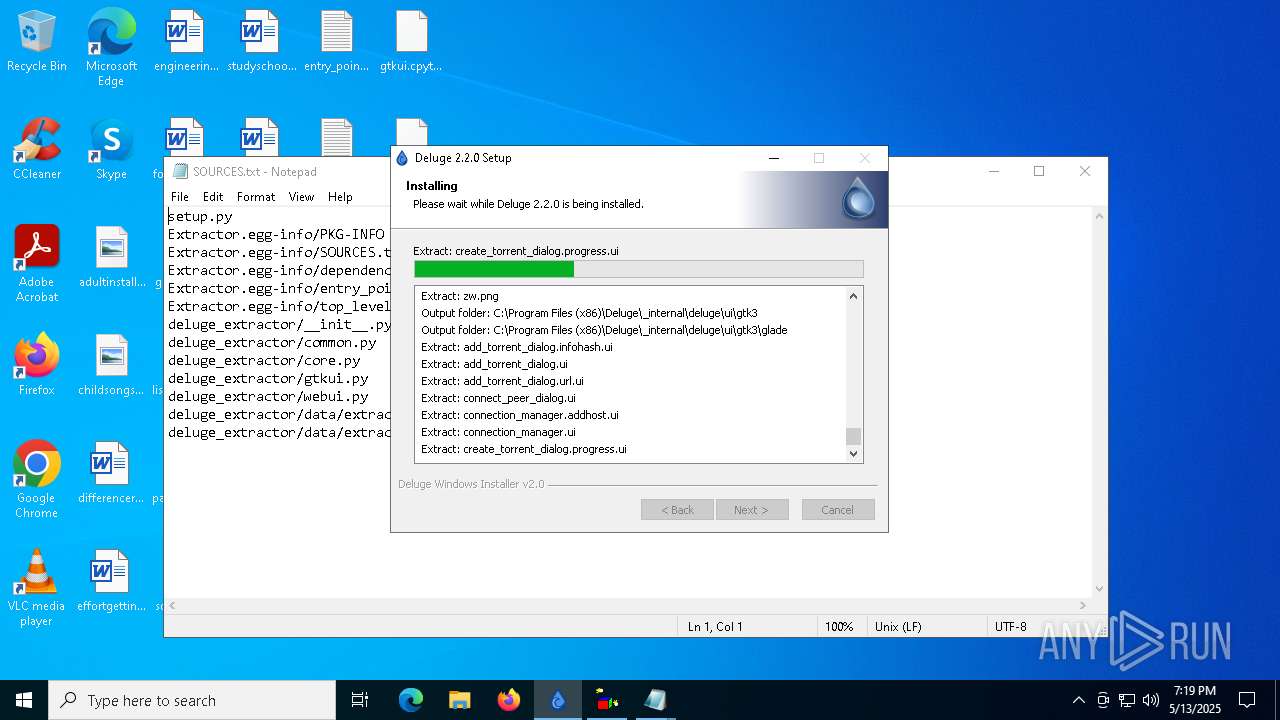Viewport: 1280px width, 720px height.
Task: Click 'deluge_extractor/core.py' line in Notepad
Action: [264, 360]
